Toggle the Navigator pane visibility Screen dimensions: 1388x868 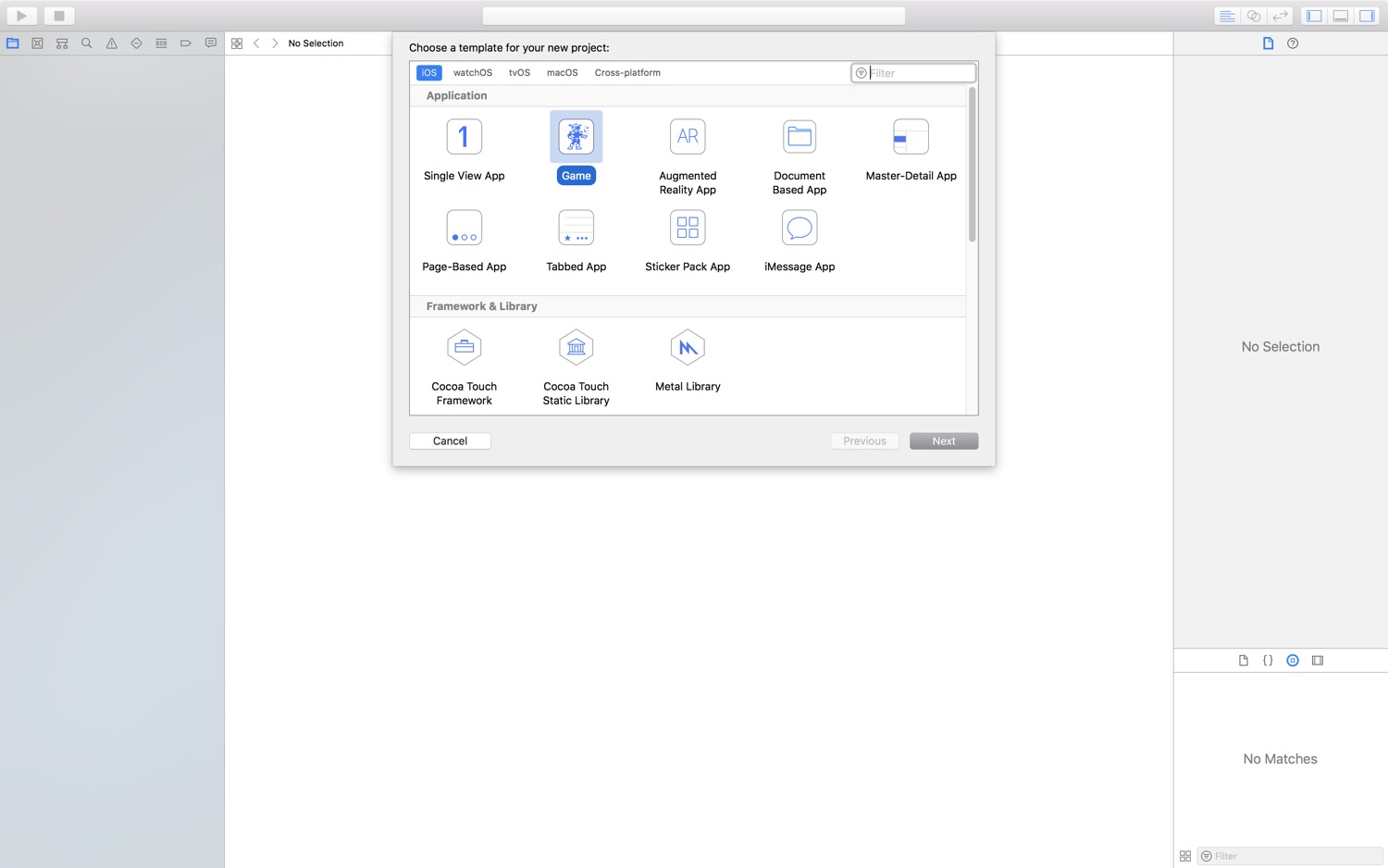coord(1314,16)
